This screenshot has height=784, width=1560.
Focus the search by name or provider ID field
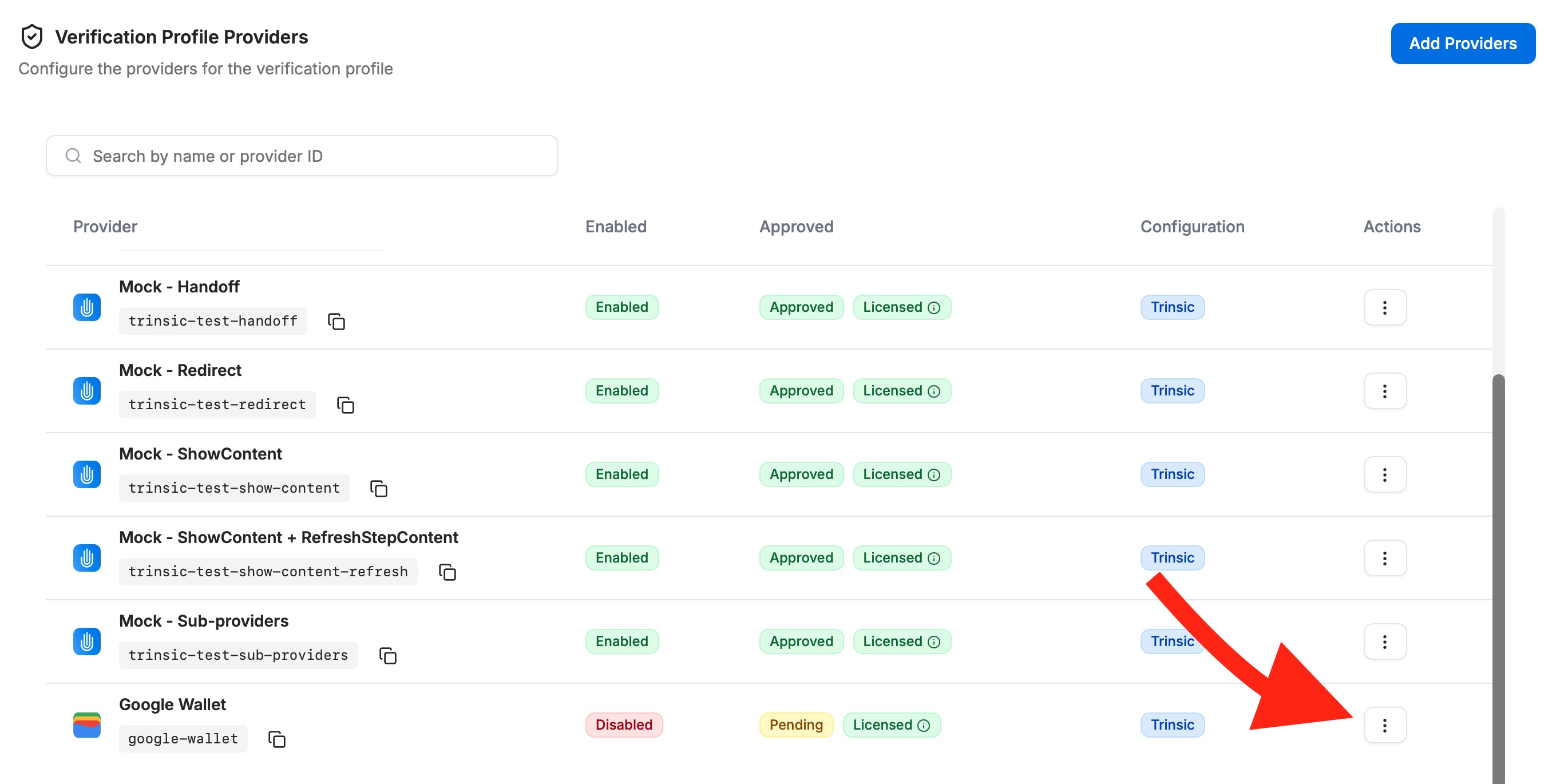pos(303,156)
